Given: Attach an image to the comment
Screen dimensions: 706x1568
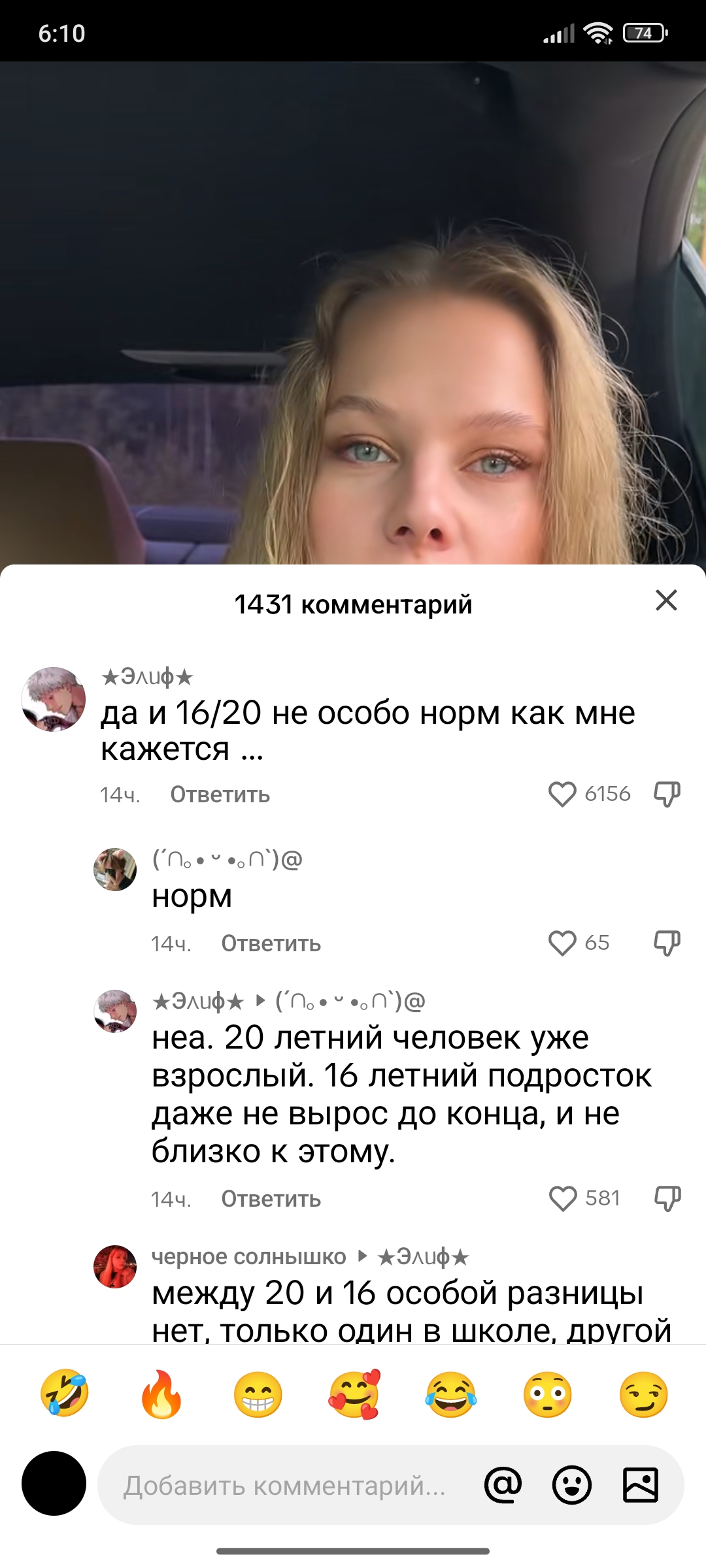Looking at the screenshot, I should coord(641,1485).
